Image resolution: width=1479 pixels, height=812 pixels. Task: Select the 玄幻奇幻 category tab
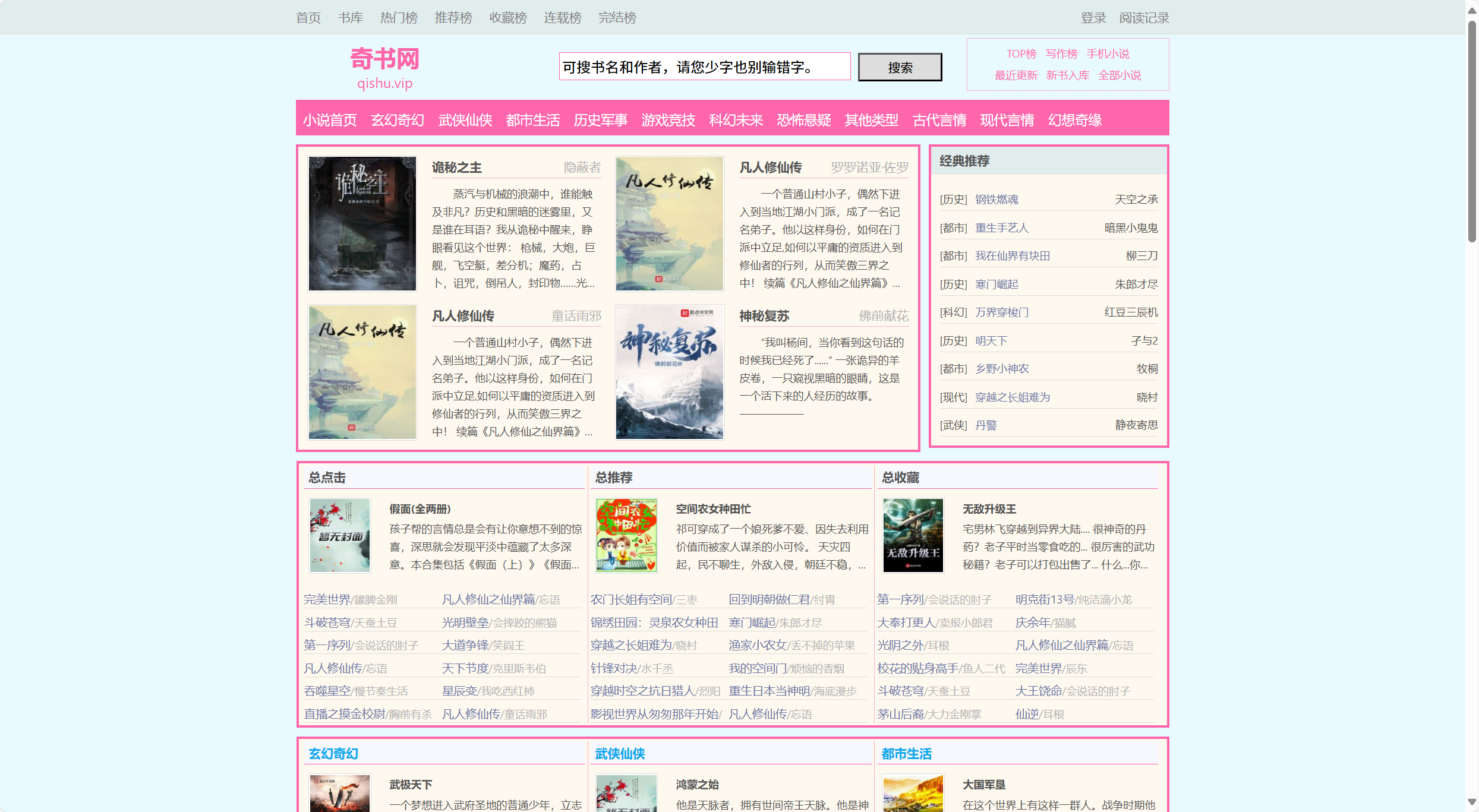coord(398,120)
